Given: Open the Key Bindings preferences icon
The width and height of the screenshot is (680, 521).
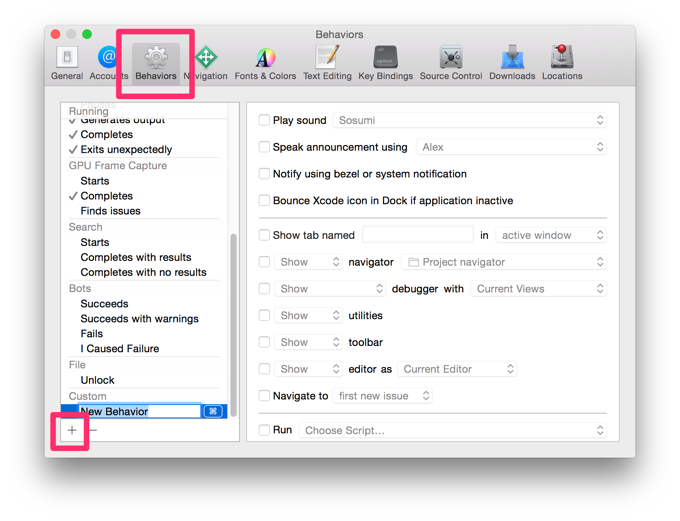Looking at the screenshot, I should point(386,57).
